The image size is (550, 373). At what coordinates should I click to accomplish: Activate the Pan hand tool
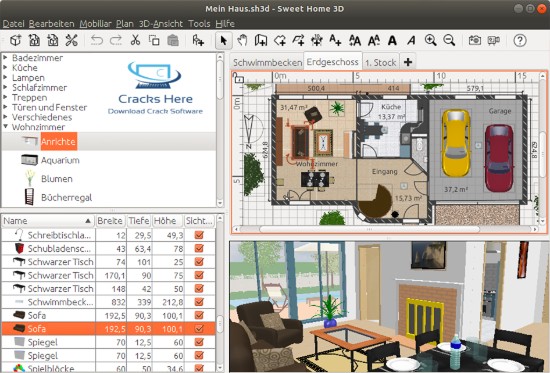coord(242,40)
